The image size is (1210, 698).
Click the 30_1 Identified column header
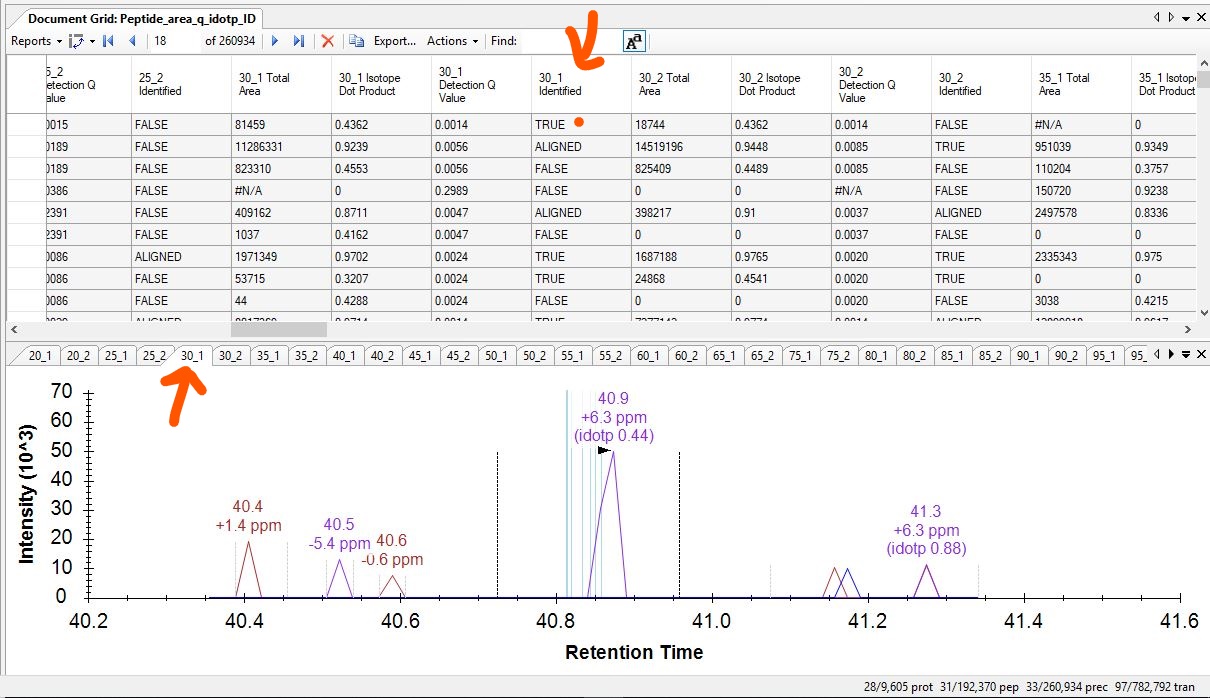(580, 84)
